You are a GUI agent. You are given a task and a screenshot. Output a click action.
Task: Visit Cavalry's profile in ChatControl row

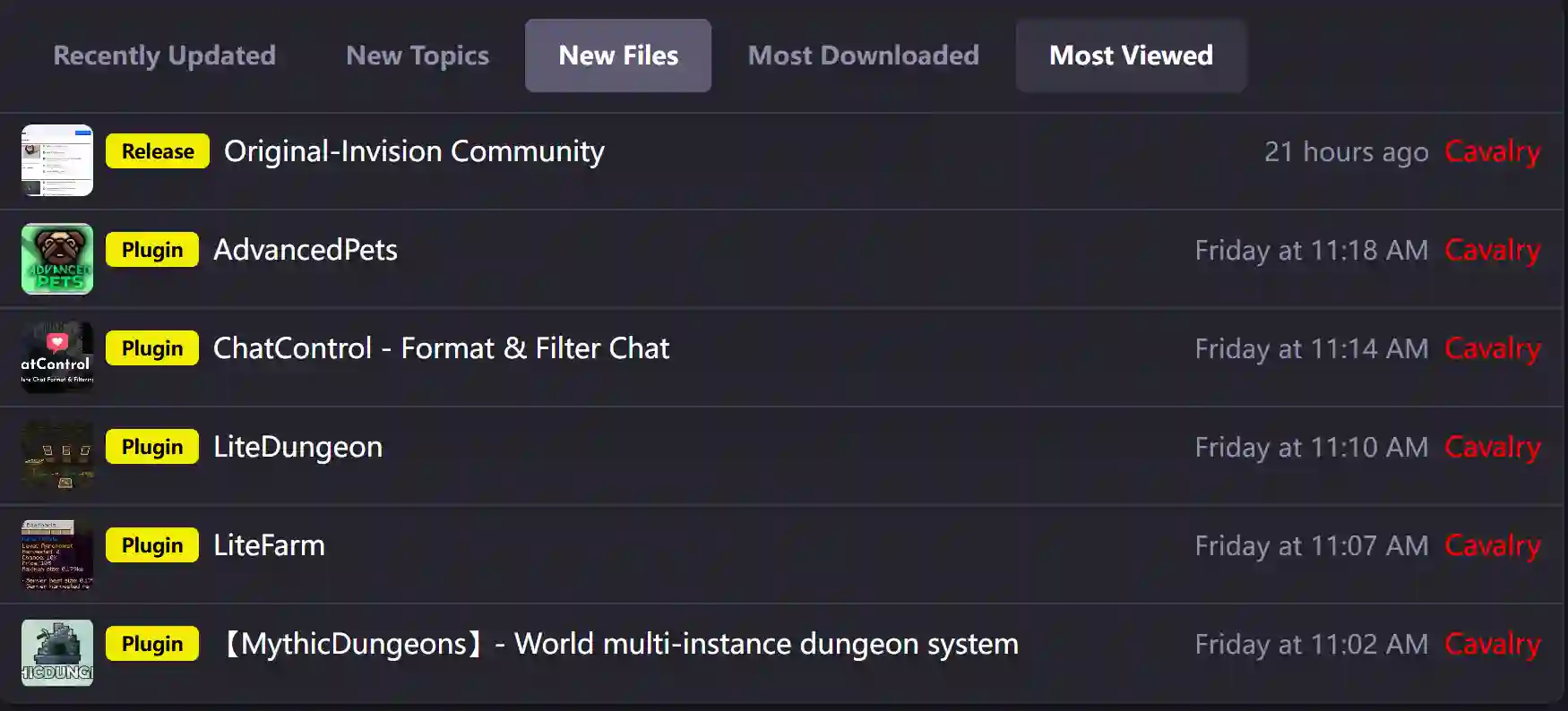pyautogui.click(x=1493, y=348)
